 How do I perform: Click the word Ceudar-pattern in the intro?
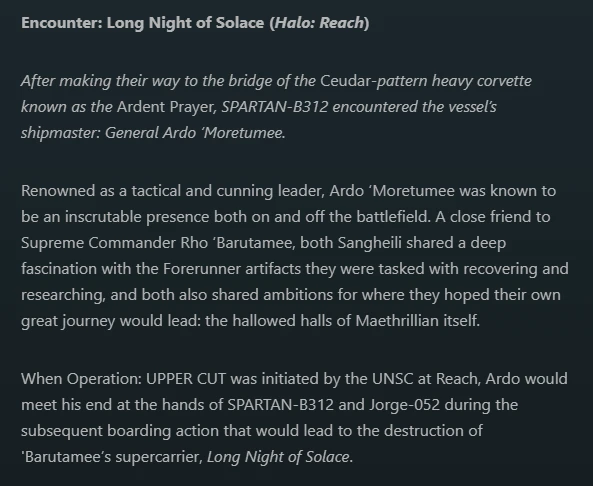[374, 81]
